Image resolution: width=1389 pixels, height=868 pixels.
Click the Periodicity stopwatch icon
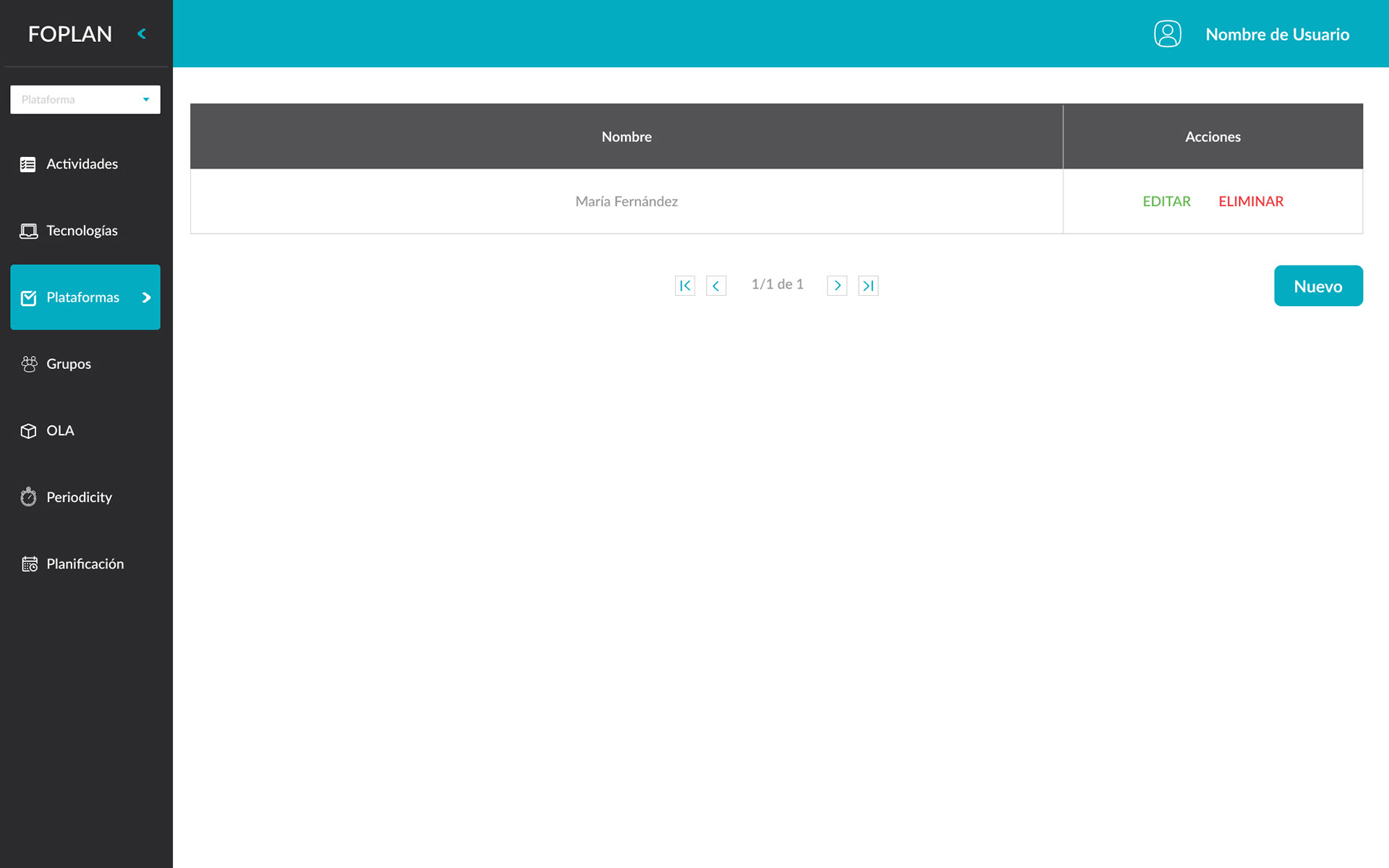[x=28, y=497]
